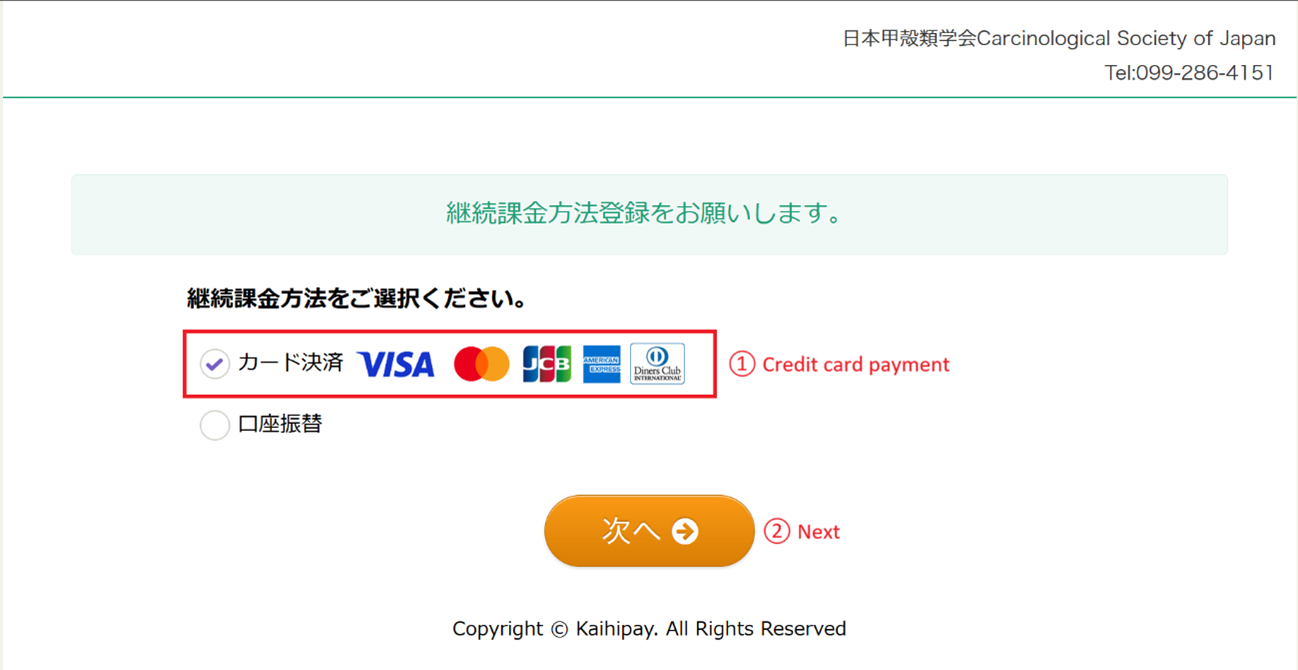Click the orange 次へ button
This screenshot has height=670, width=1298.
tap(649, 531)
